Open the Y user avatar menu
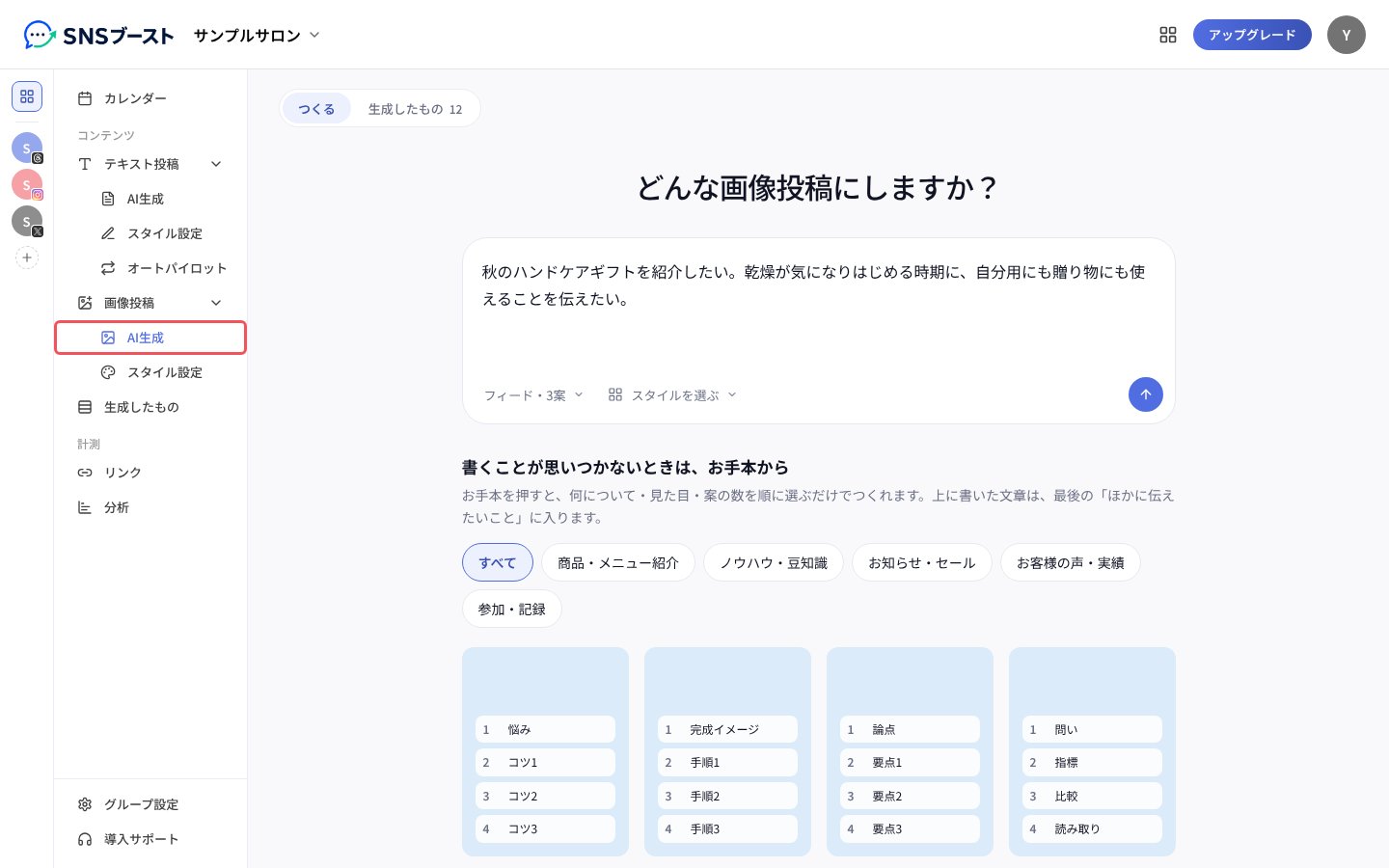Image resolution: width=1389 pixels, height=868 pixels. pos(1347,35)
